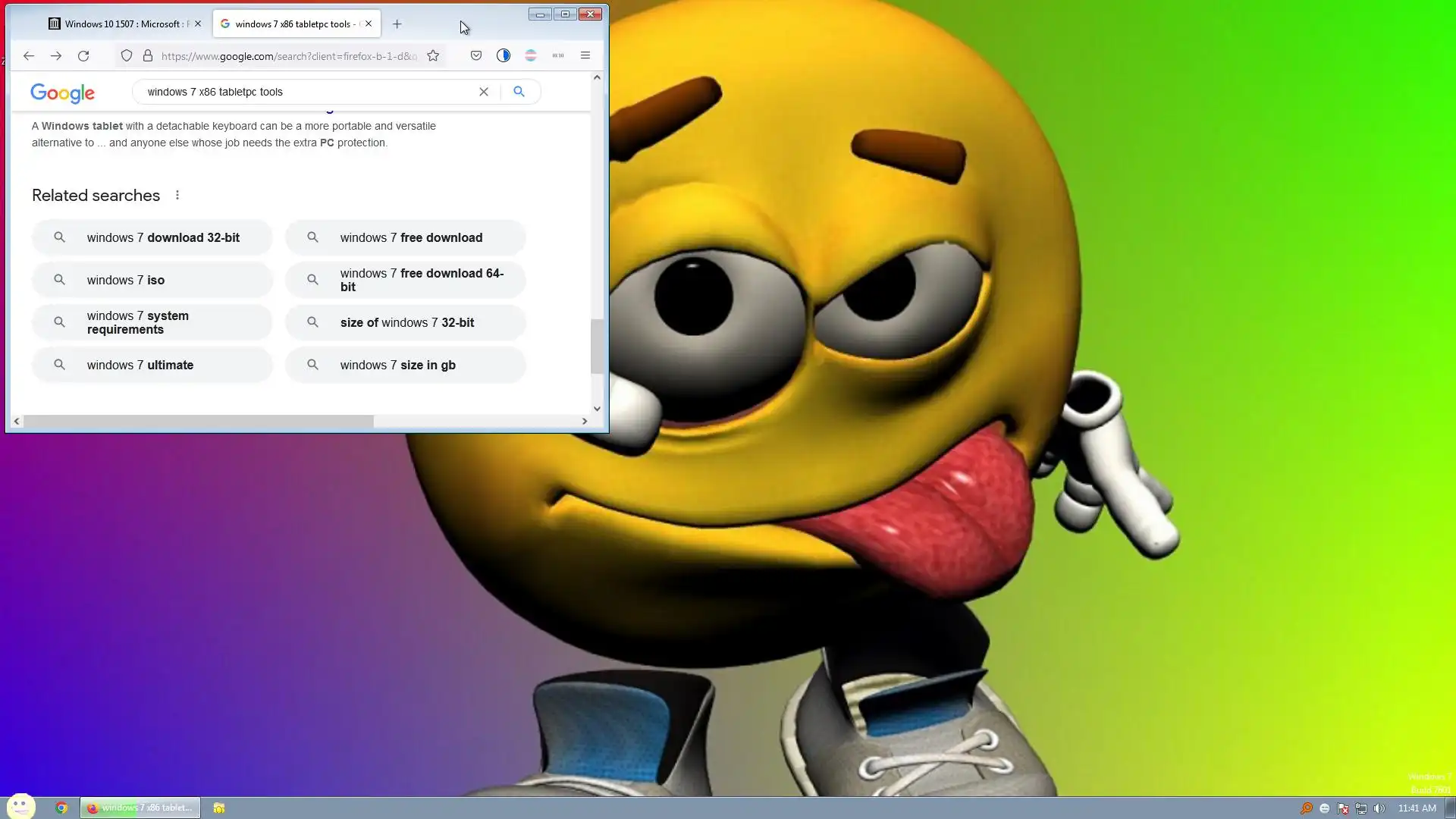This screenshot has width=1456, height=819.
Task: Bookmark this page with the star icon
Action: coord(433,55)
